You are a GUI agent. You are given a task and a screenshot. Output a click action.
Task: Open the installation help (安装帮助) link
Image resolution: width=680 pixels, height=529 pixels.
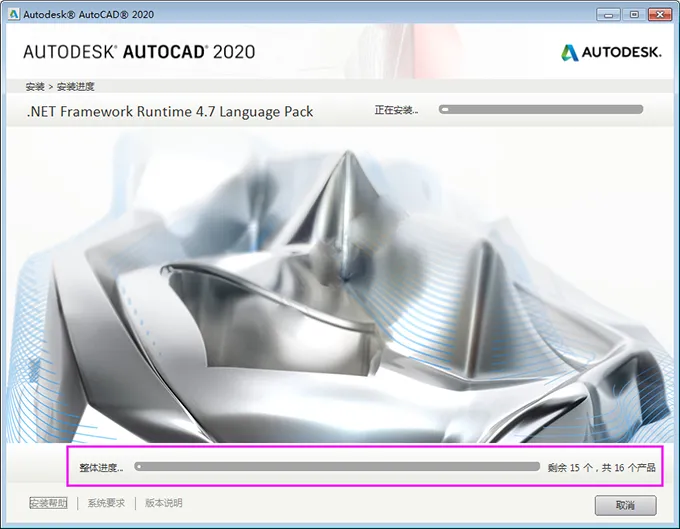(49, 503)
